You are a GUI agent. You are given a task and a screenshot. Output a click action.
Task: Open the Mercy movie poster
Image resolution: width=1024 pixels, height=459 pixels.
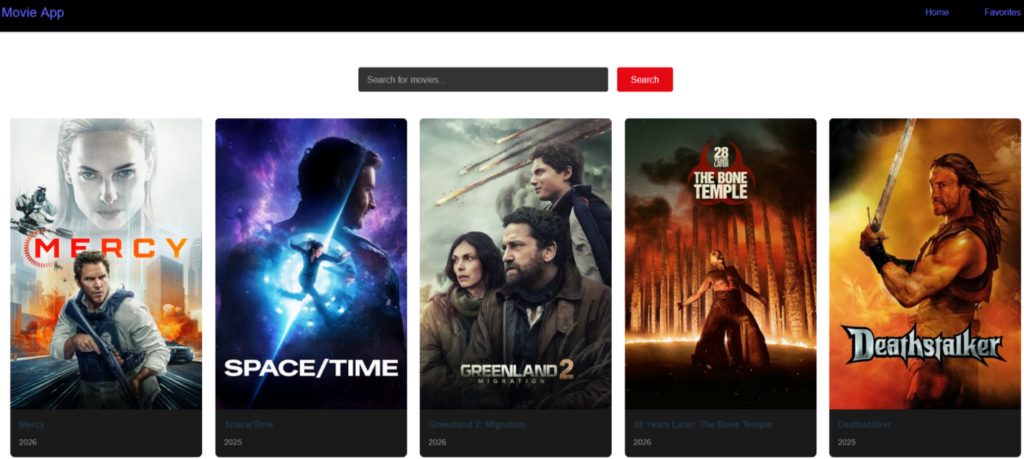coord(106,264)
